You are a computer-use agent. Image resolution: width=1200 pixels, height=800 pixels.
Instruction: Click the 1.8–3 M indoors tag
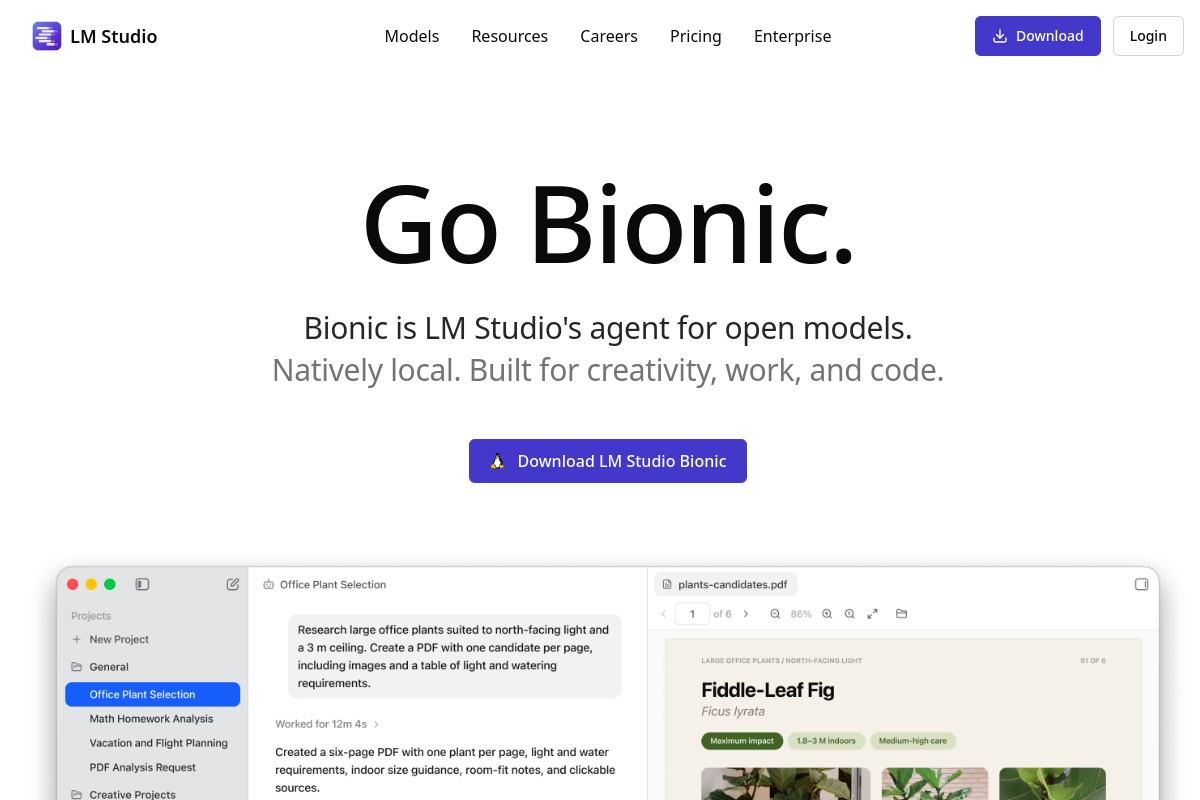click(x=825, y=741)
